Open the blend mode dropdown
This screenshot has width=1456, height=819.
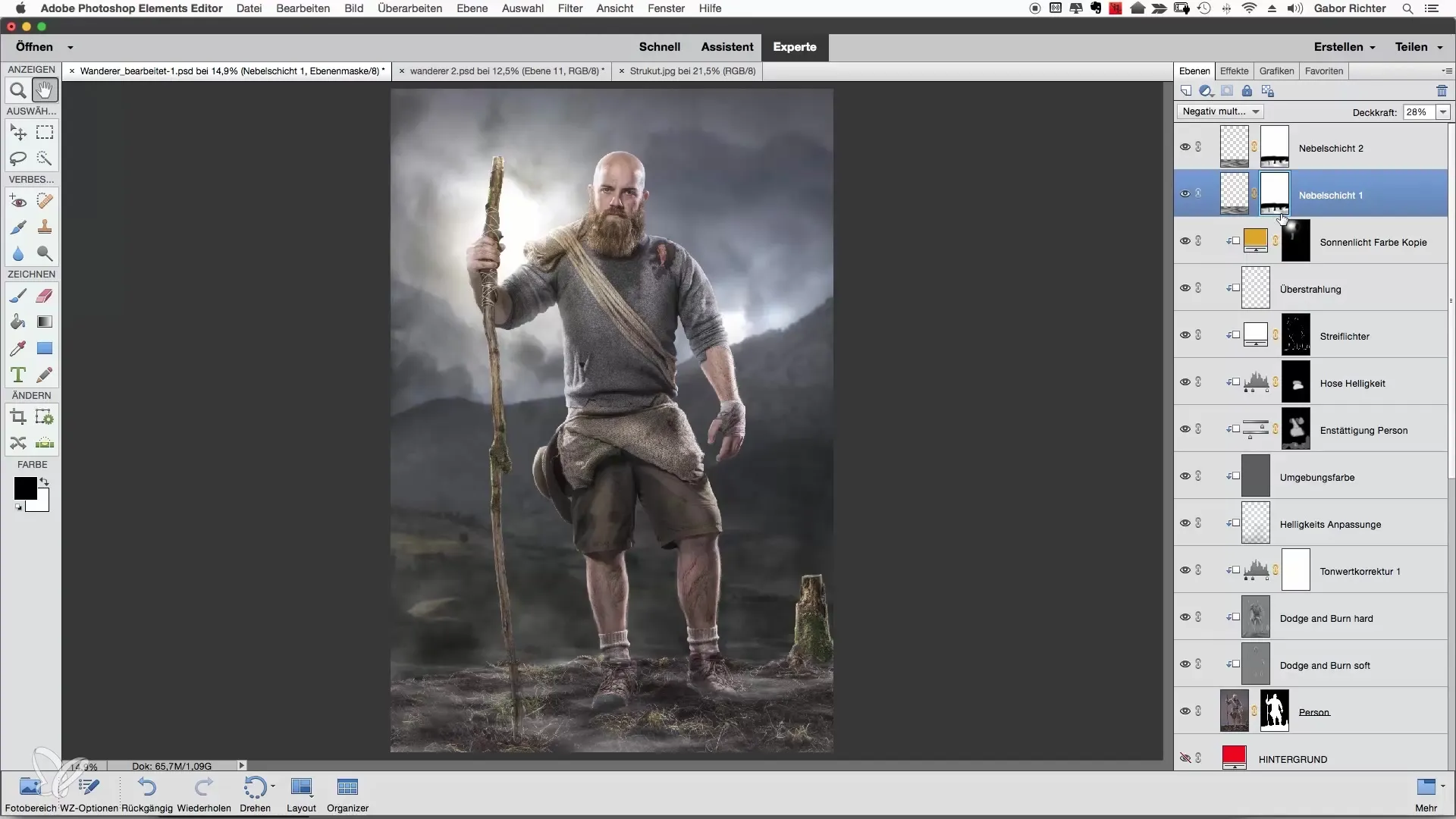point(1220,111)
